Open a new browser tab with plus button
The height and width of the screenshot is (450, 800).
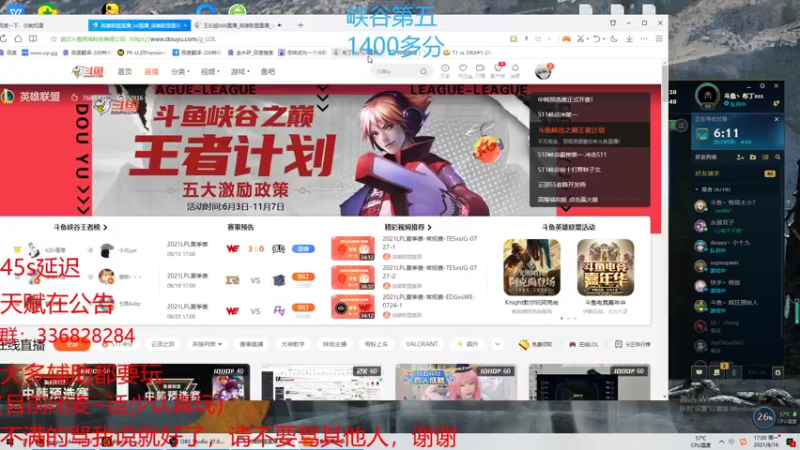coord(301,25)
